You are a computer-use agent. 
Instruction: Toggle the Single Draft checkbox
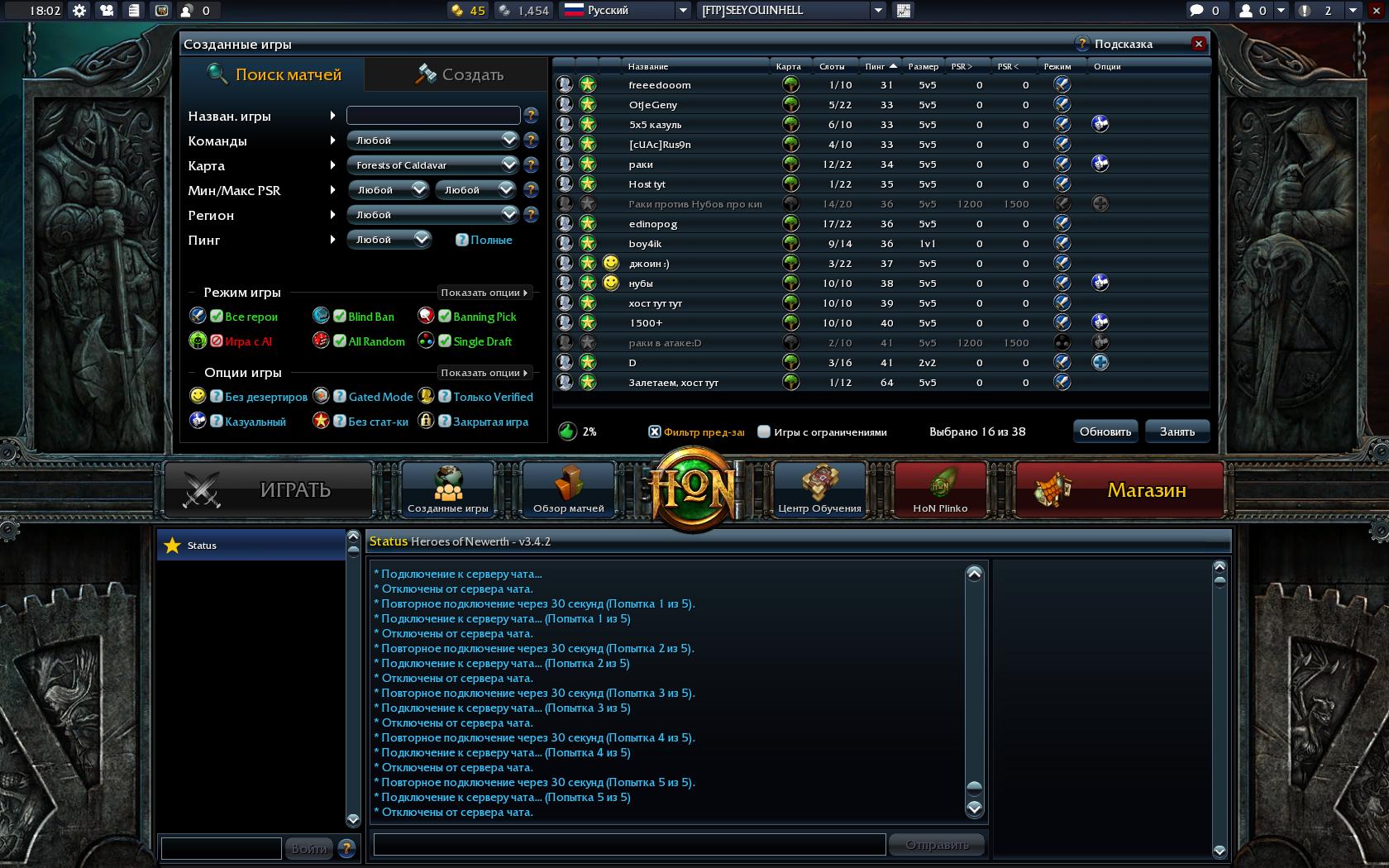click(x=445, y=341)
